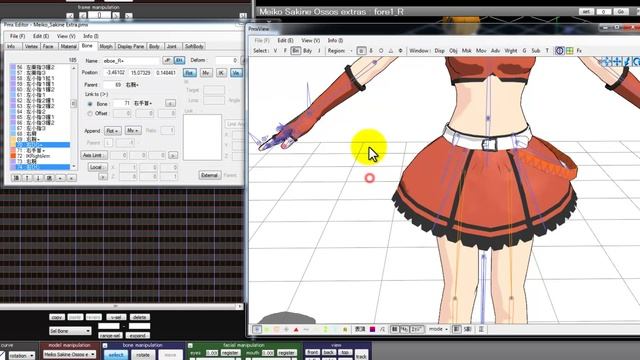Click the bone list scrollbar thumb
Viewport: 640px width, 360px height.
74,104
